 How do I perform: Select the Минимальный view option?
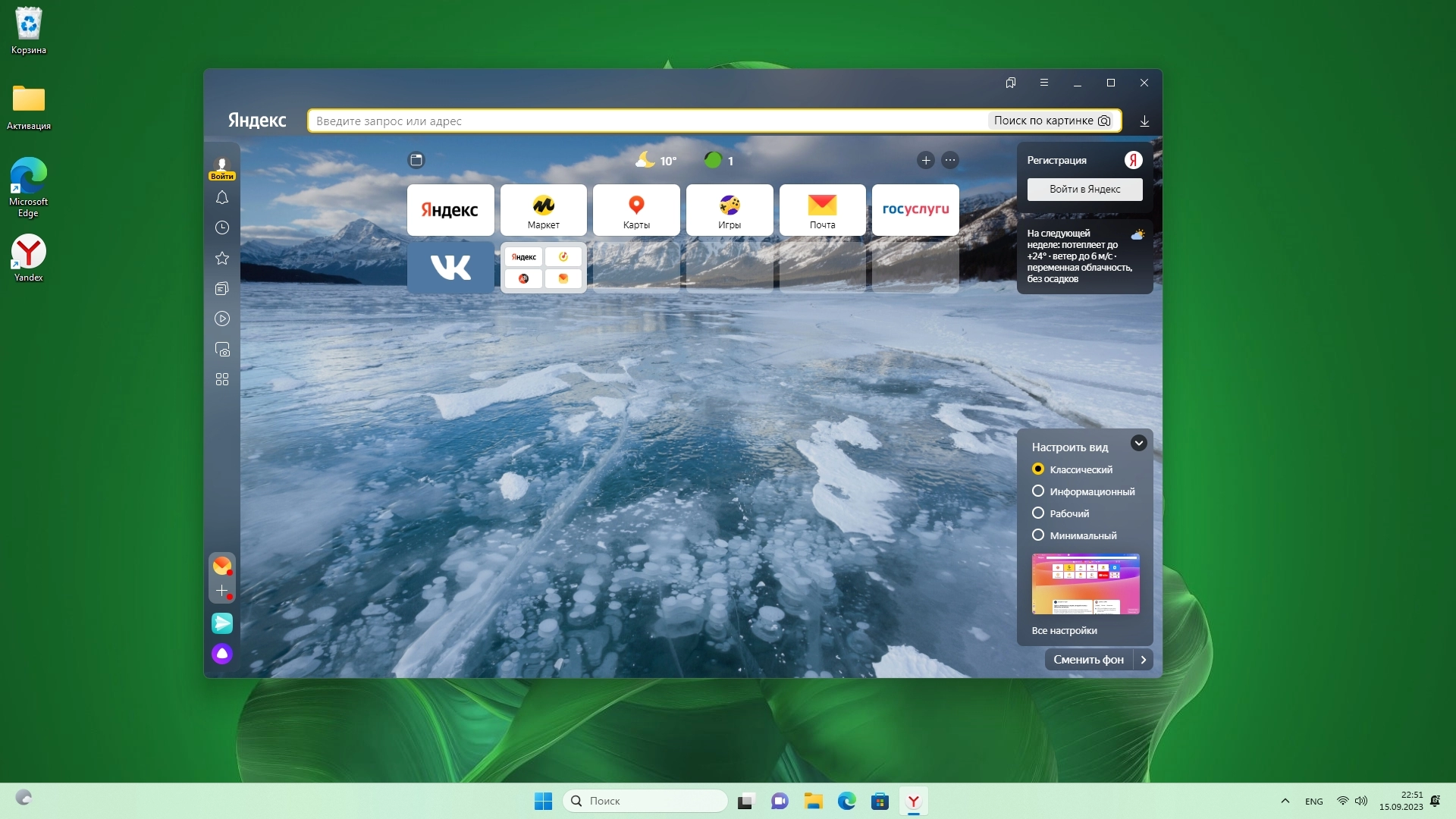point(1038,535)
